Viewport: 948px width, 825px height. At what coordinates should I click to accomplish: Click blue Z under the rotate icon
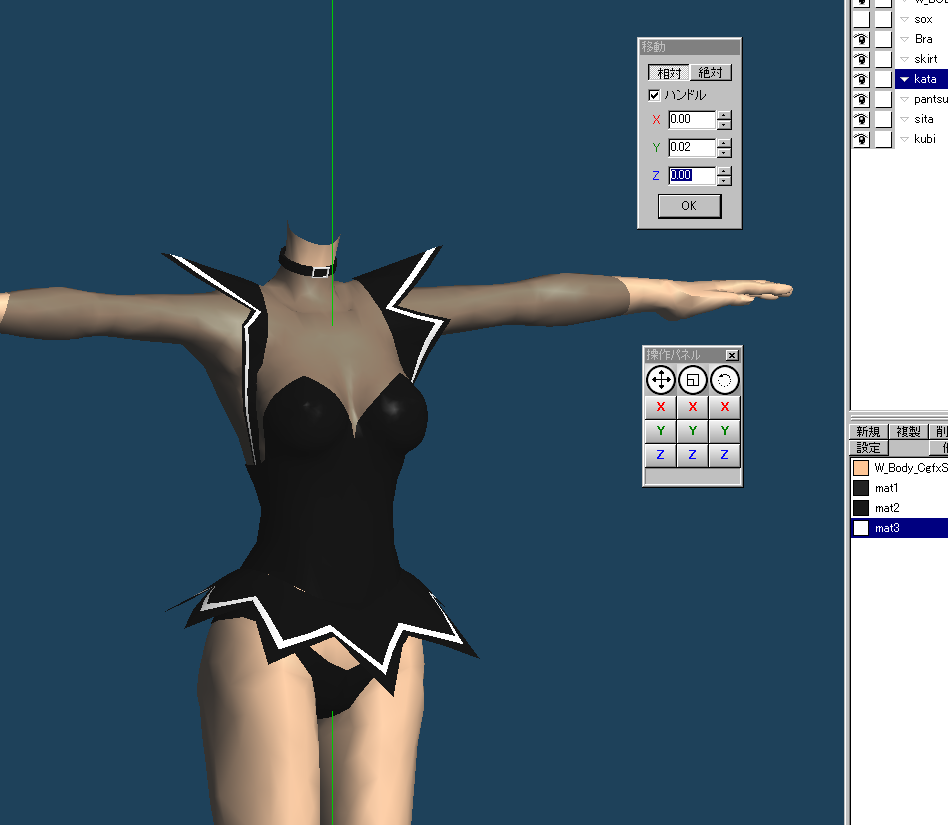click(724, 455)
